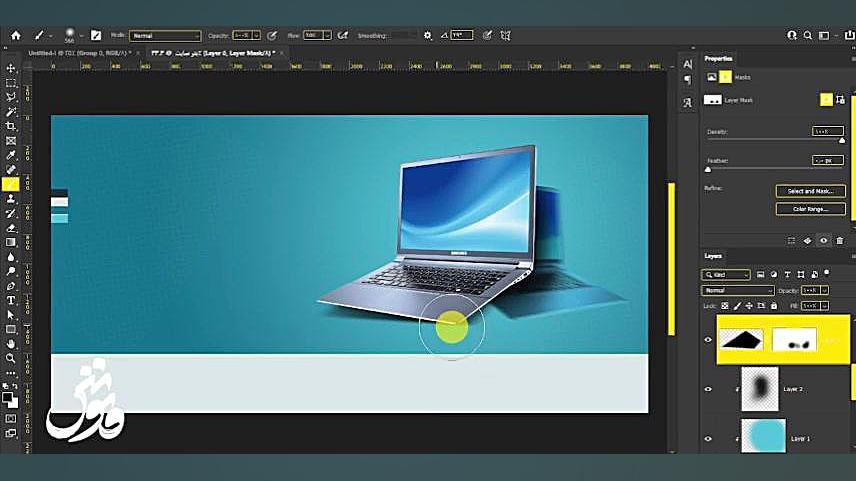Screen dimensions: 856x481
Task: Click the Home icon in options bar
Action: tap(16, 35)
